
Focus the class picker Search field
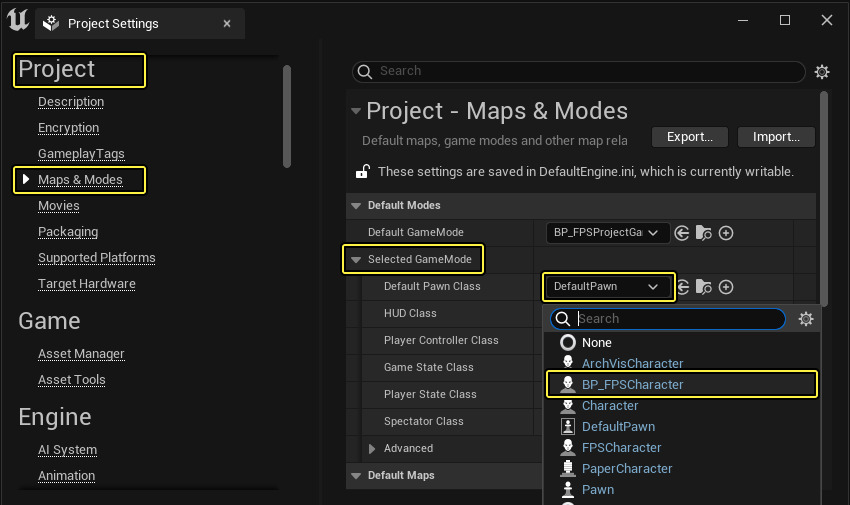point(668,319)
